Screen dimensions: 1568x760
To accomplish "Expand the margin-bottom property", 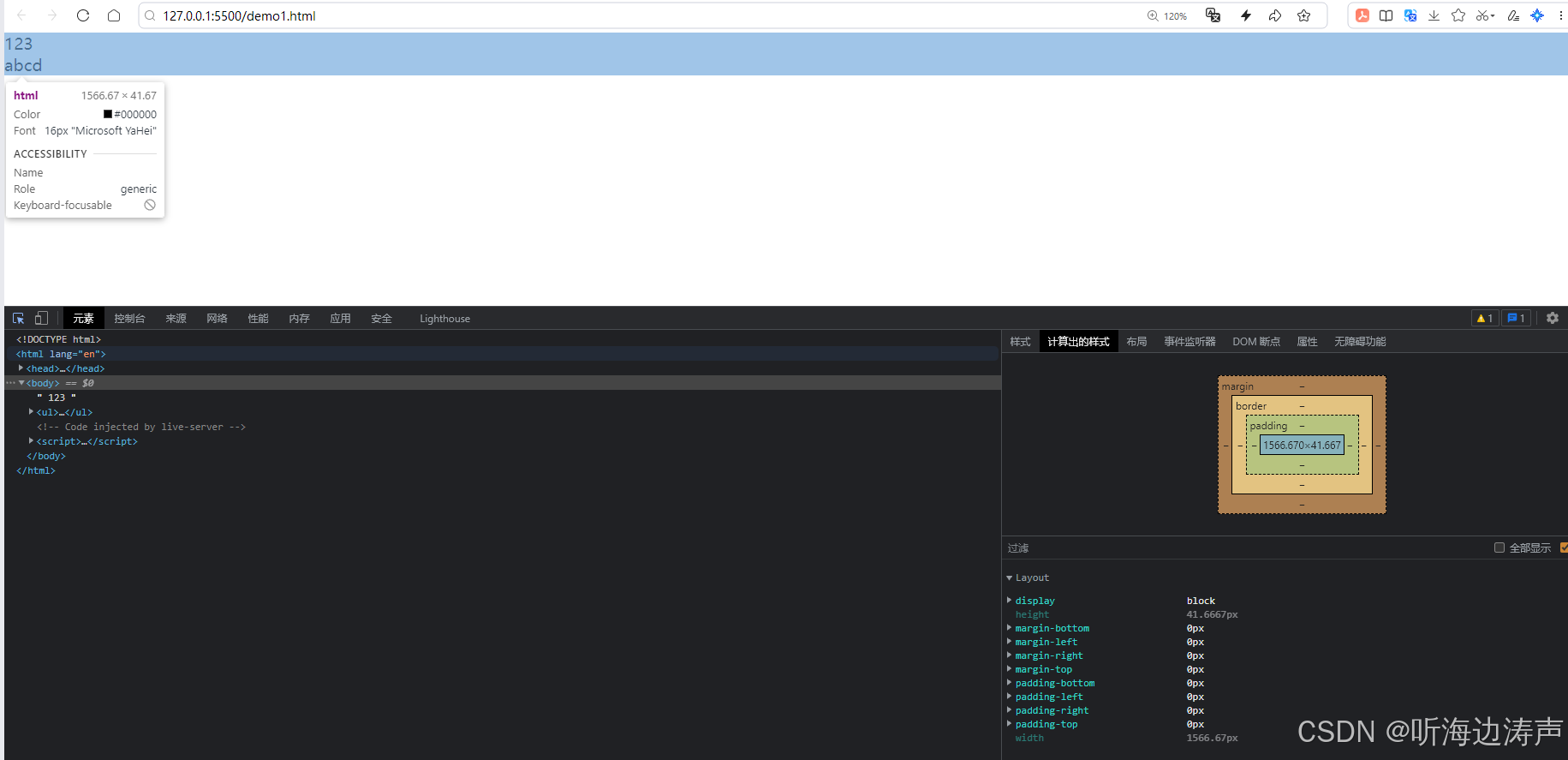I will coord(1010,628).
